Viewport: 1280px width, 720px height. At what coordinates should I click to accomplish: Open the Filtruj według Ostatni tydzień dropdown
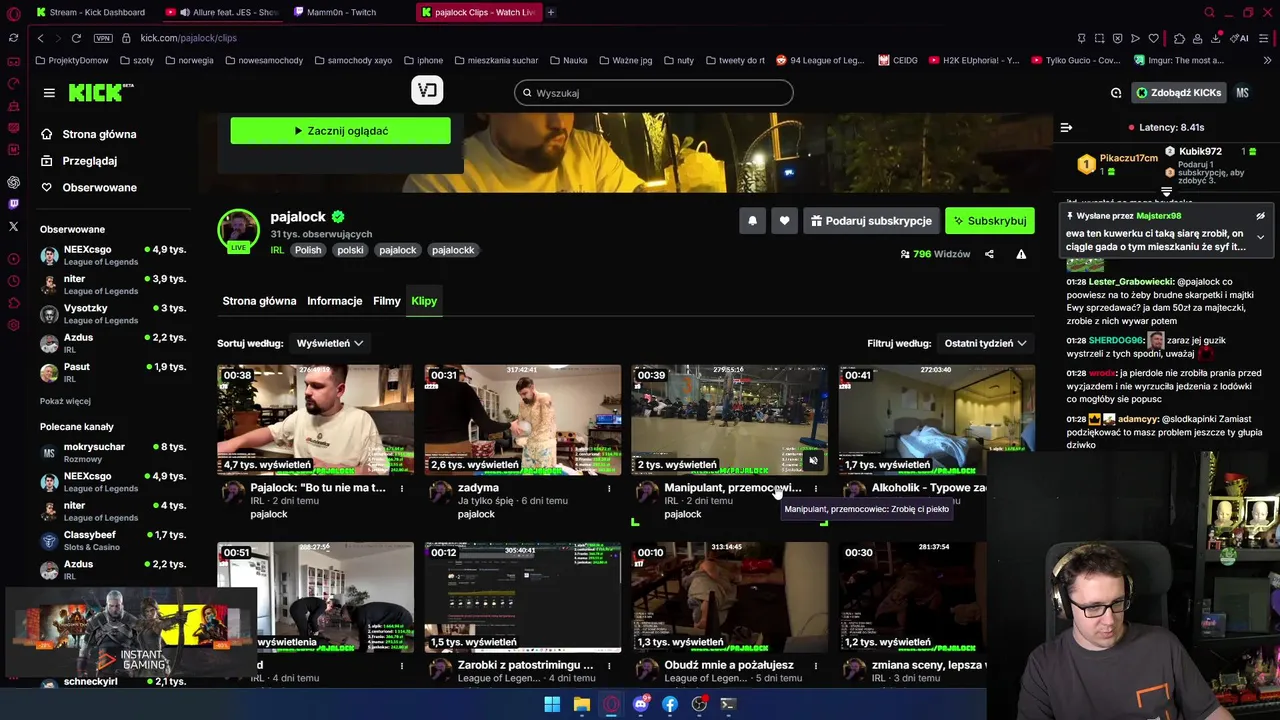point(985,343)
